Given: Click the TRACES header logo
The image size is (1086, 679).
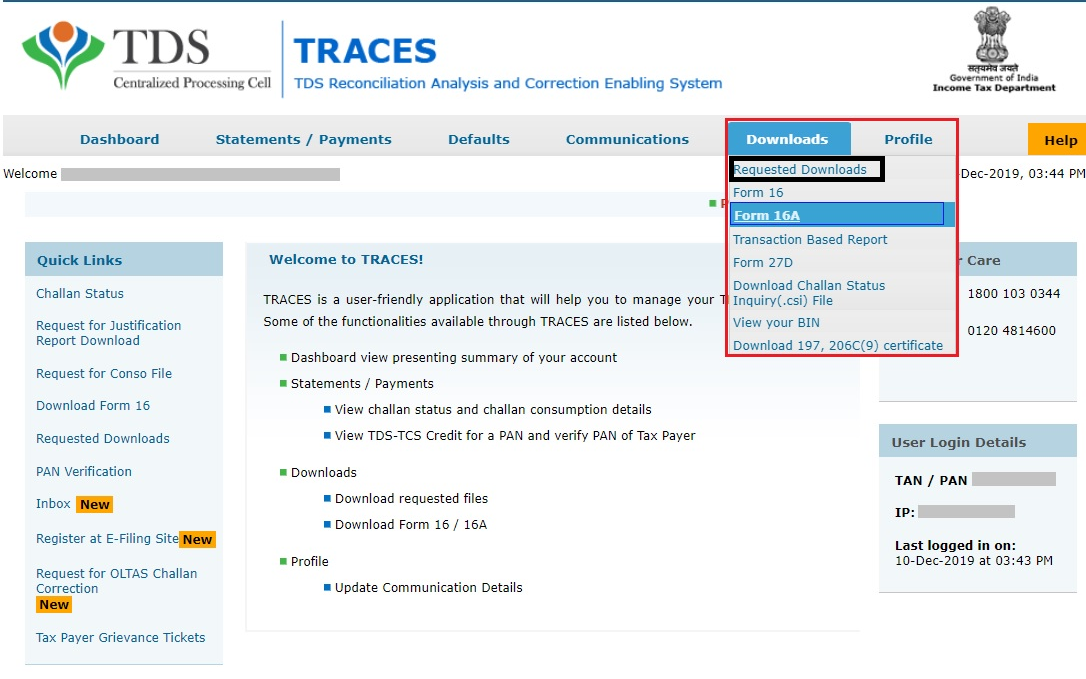Looking at the screenshot, I should (x=365, y=50).
